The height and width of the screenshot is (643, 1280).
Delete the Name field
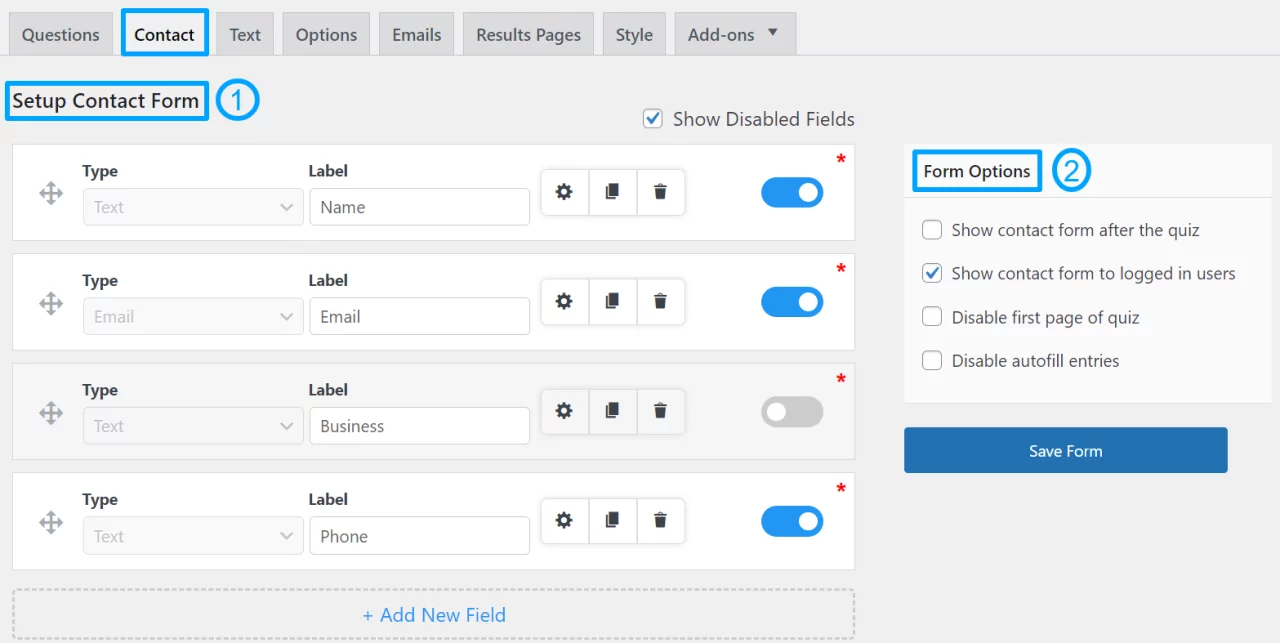point(660,192)
